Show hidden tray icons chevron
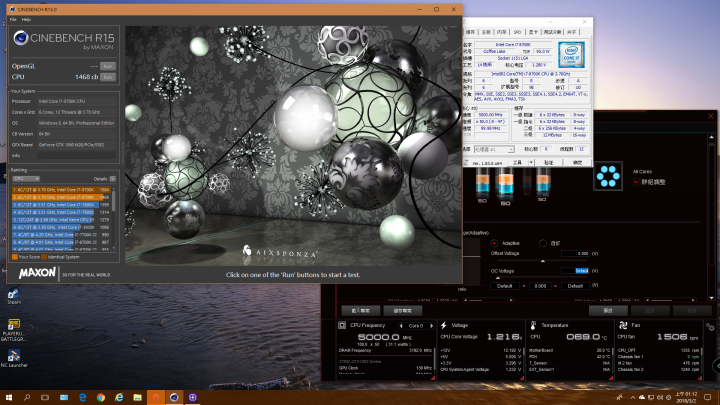Image resolution: width=720 pixels, height=405 pixels. pos(633,397)
